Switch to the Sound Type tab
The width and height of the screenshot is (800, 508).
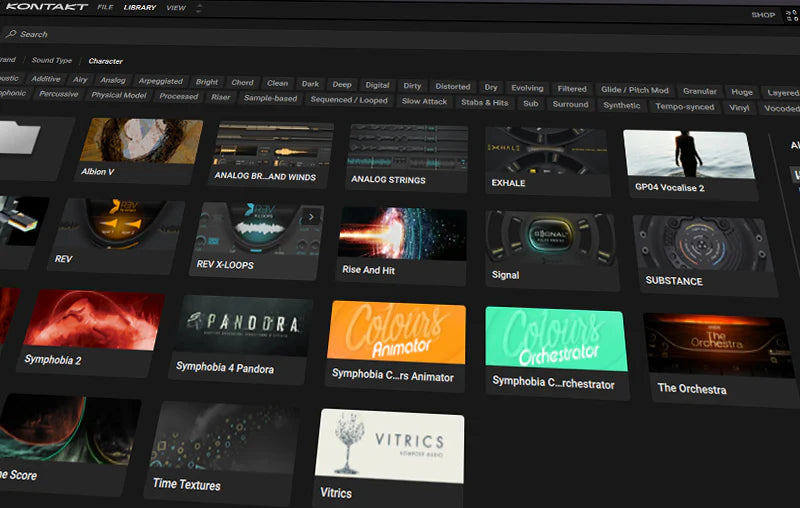point(51,60)
